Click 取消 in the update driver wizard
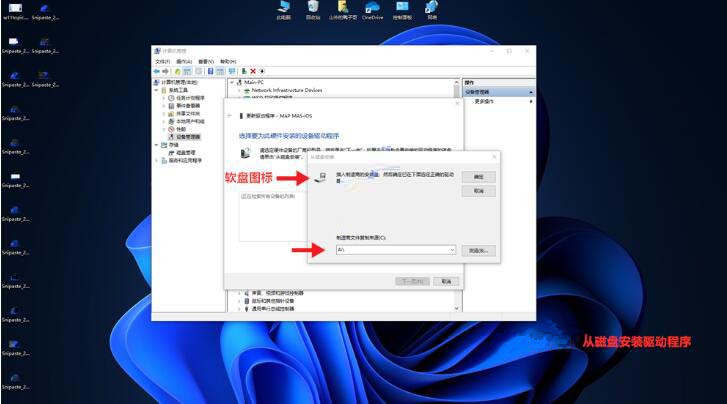The image size is (727, 404). point(446,282)
